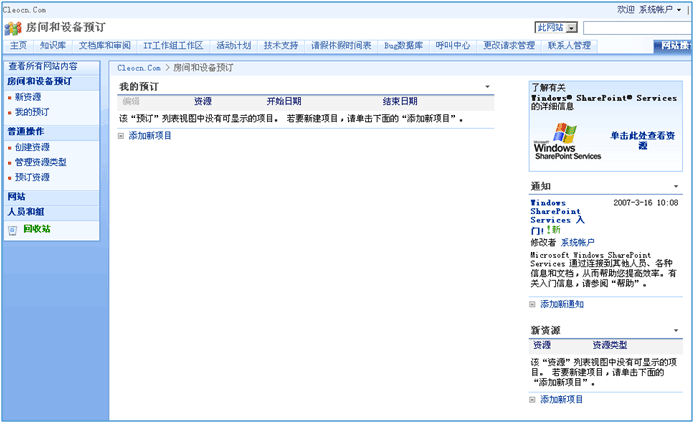Click the plus icon beside 添加新通知
The image size is (695, 423).
533,303
